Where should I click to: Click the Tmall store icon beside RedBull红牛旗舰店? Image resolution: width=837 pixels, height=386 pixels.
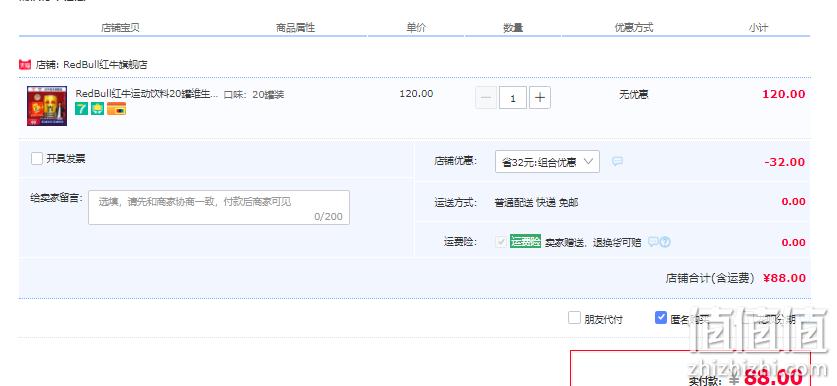click(25, 65)
